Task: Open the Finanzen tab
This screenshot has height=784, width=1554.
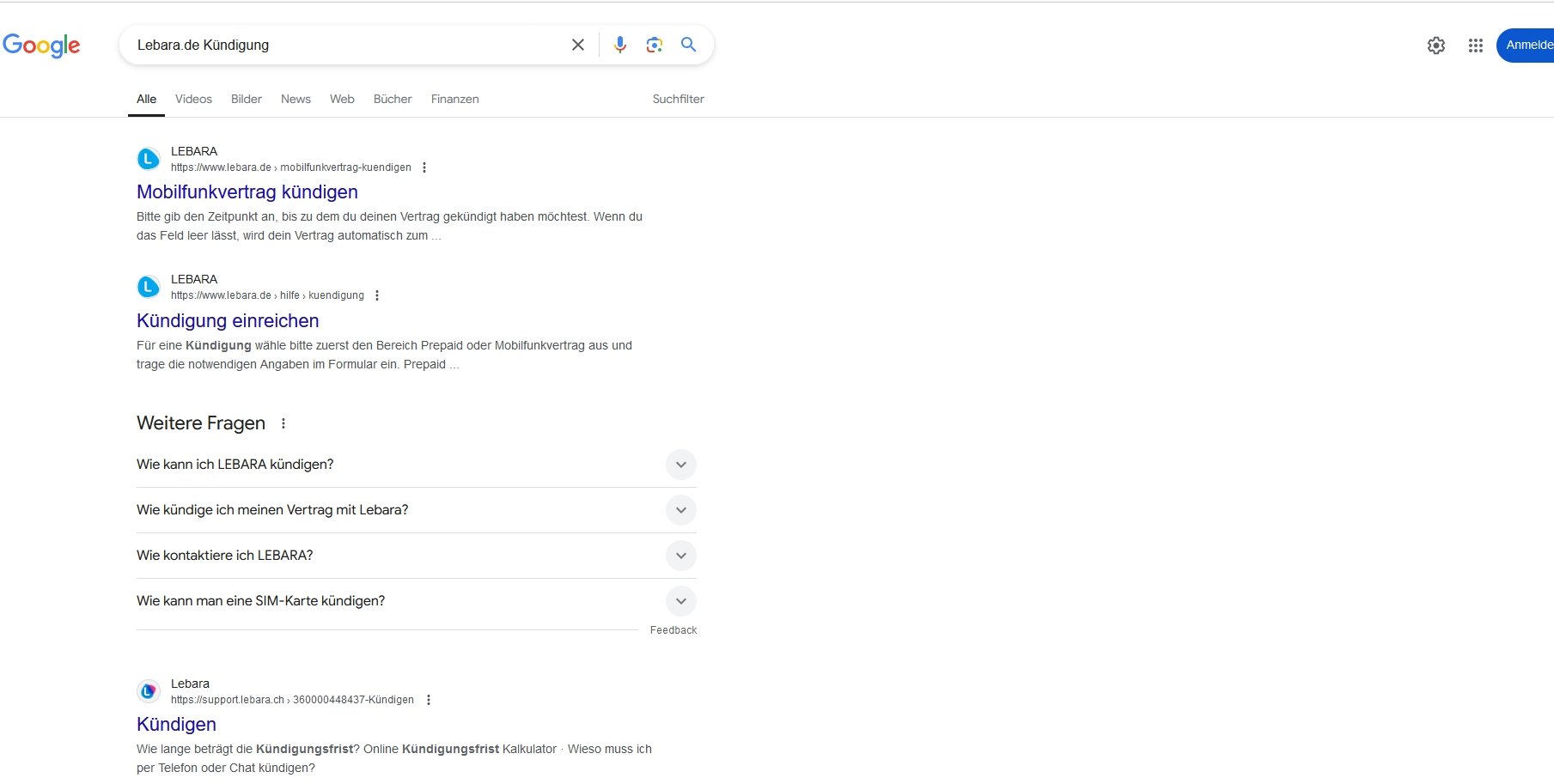Action: tap(455, 99)
